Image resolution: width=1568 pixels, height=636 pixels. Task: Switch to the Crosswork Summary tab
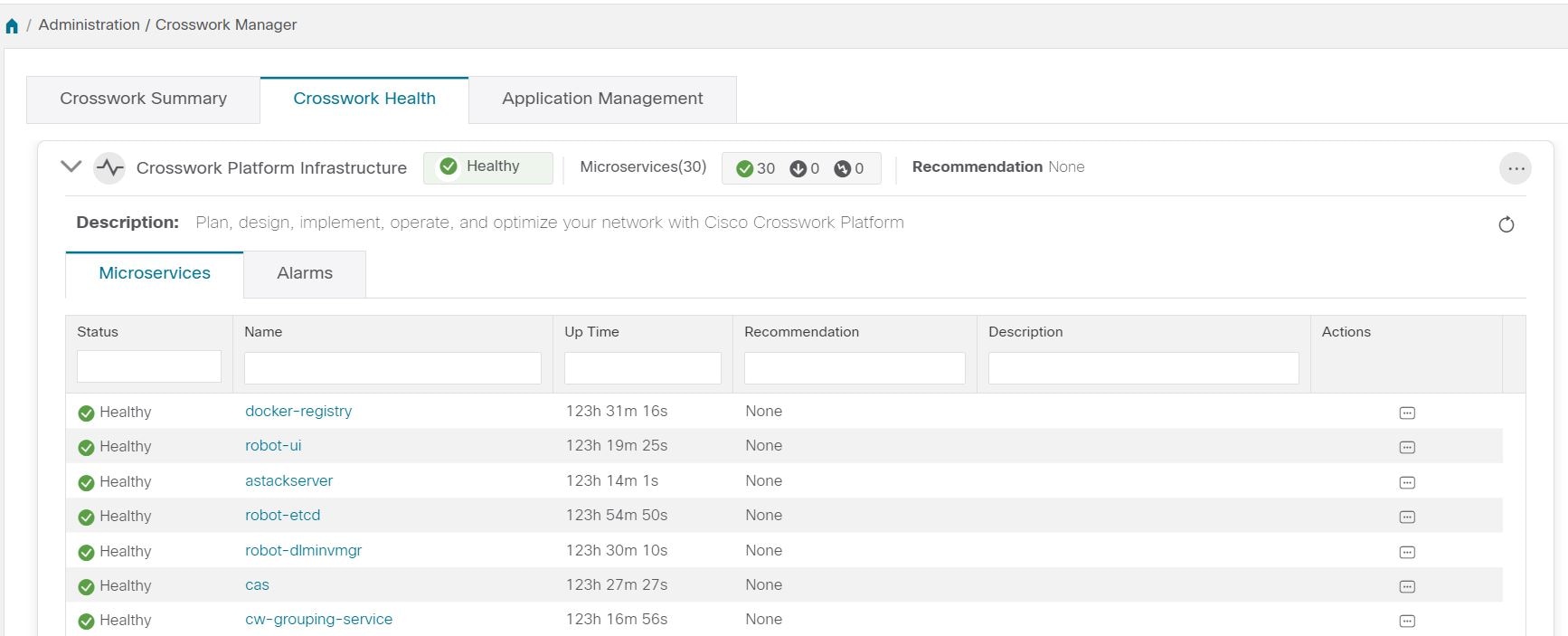[x=143, y=100]
